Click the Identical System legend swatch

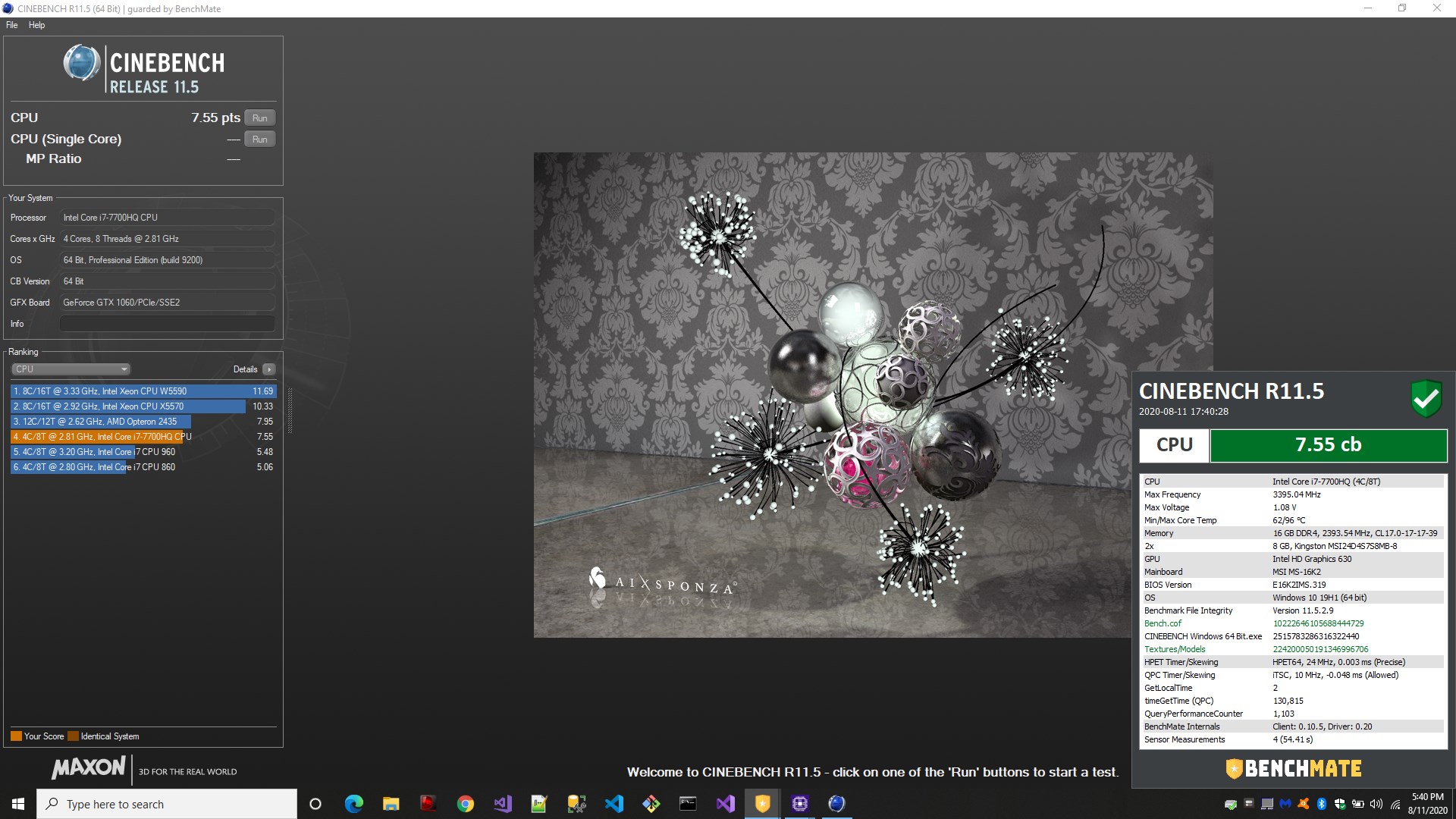73,736
